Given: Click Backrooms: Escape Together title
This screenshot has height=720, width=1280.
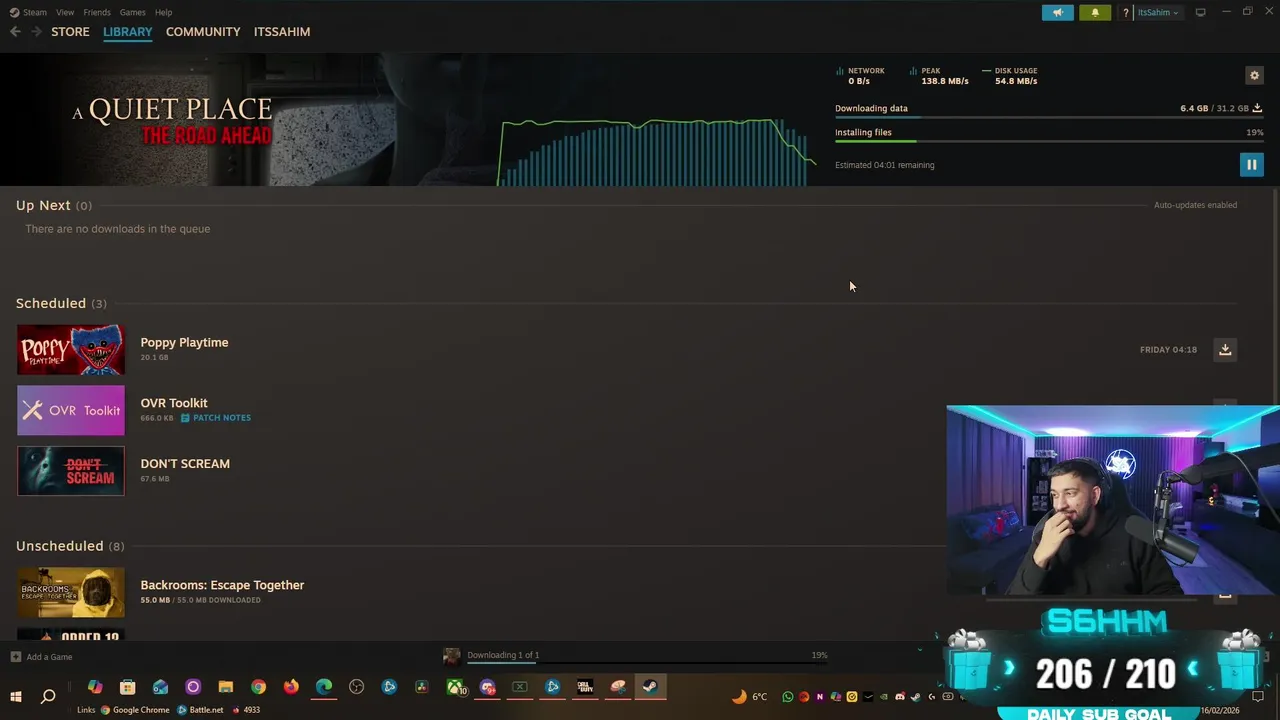Looking at the screenshot, I should tap(222, 585).
